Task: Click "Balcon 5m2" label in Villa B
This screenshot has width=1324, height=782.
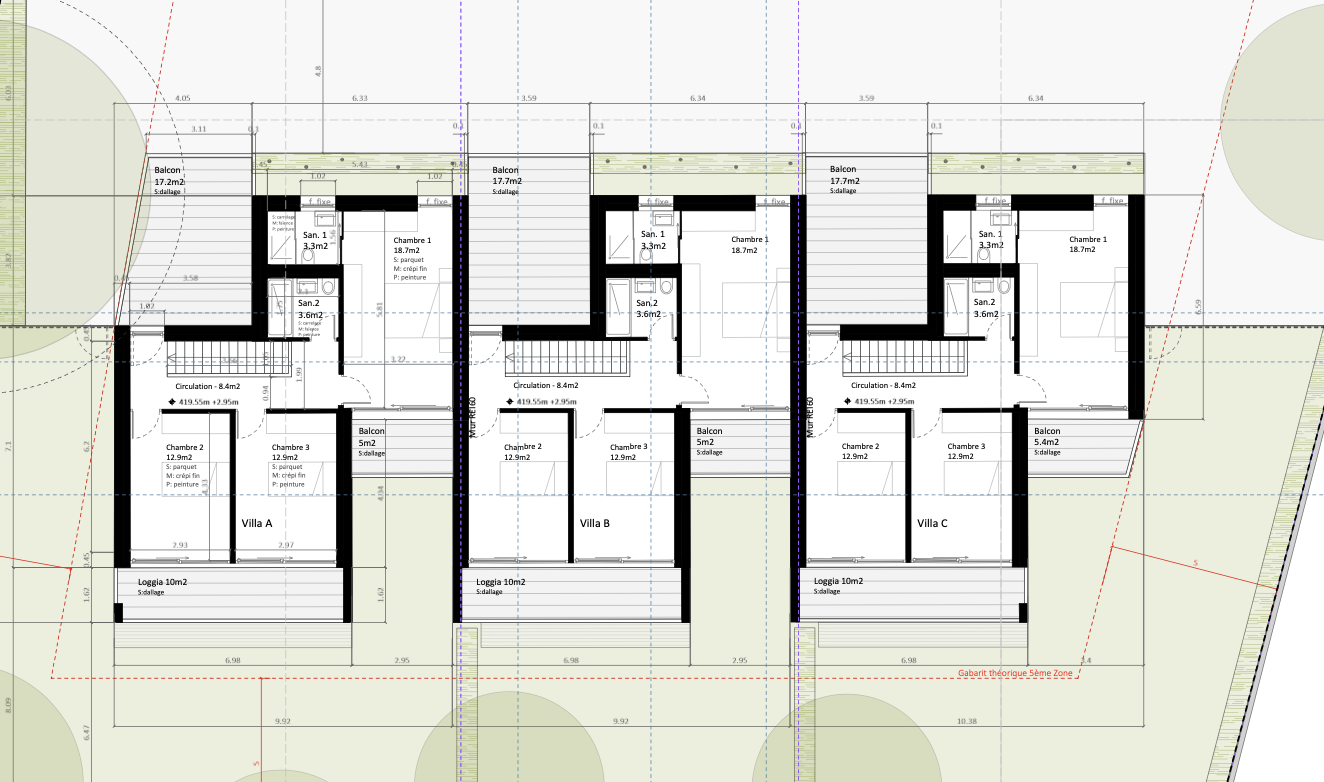Action: 709,437
